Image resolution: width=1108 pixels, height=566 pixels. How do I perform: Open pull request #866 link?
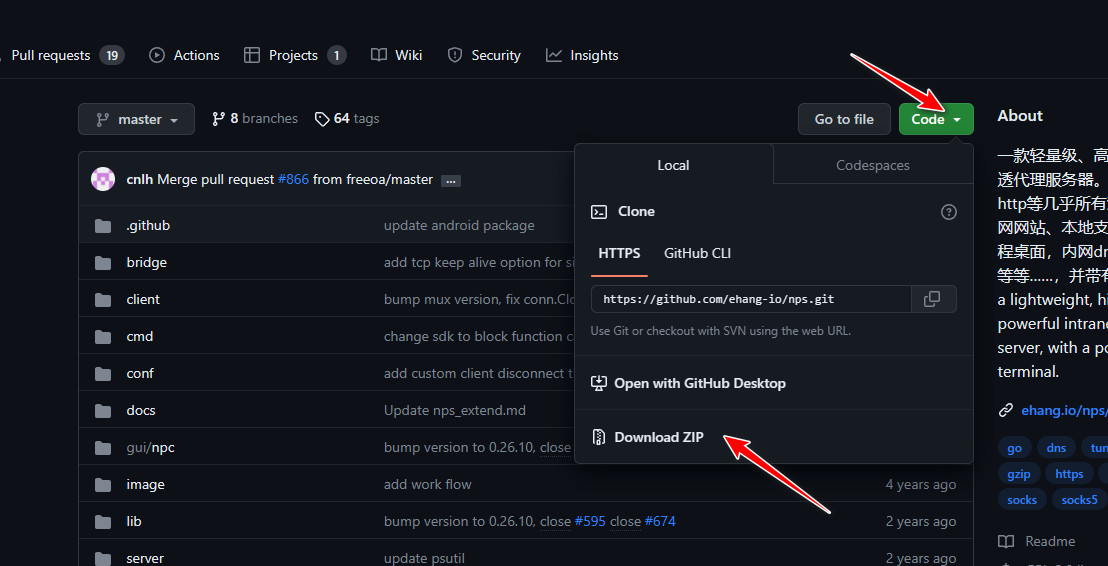point(293,179)
